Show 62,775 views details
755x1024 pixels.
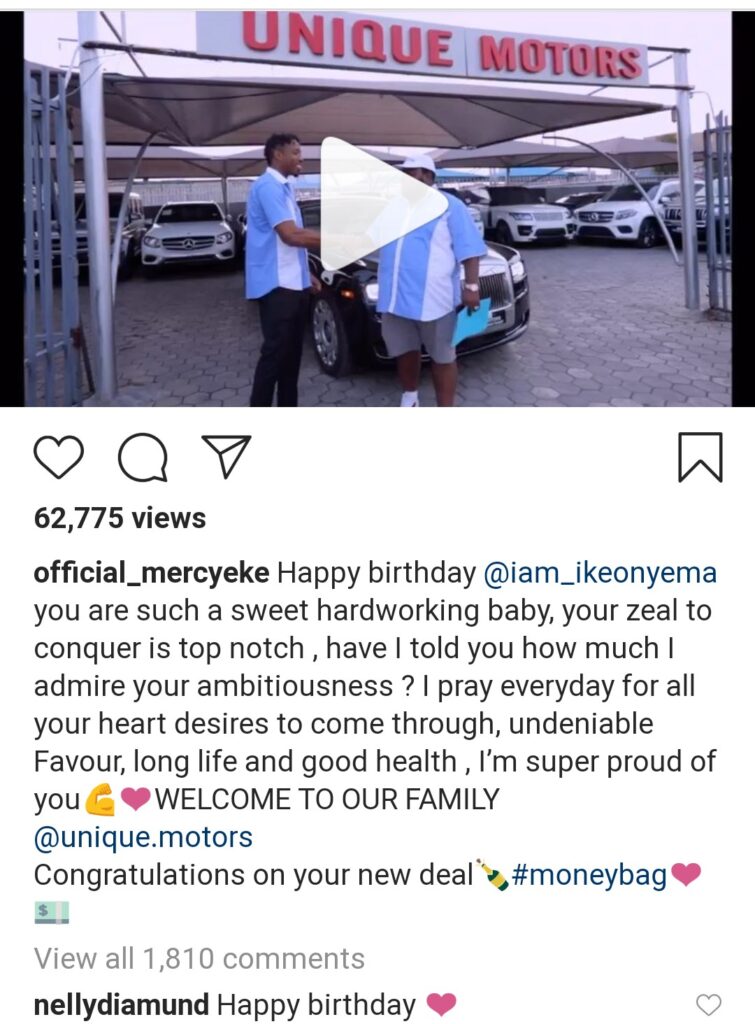tap(120, 518)
